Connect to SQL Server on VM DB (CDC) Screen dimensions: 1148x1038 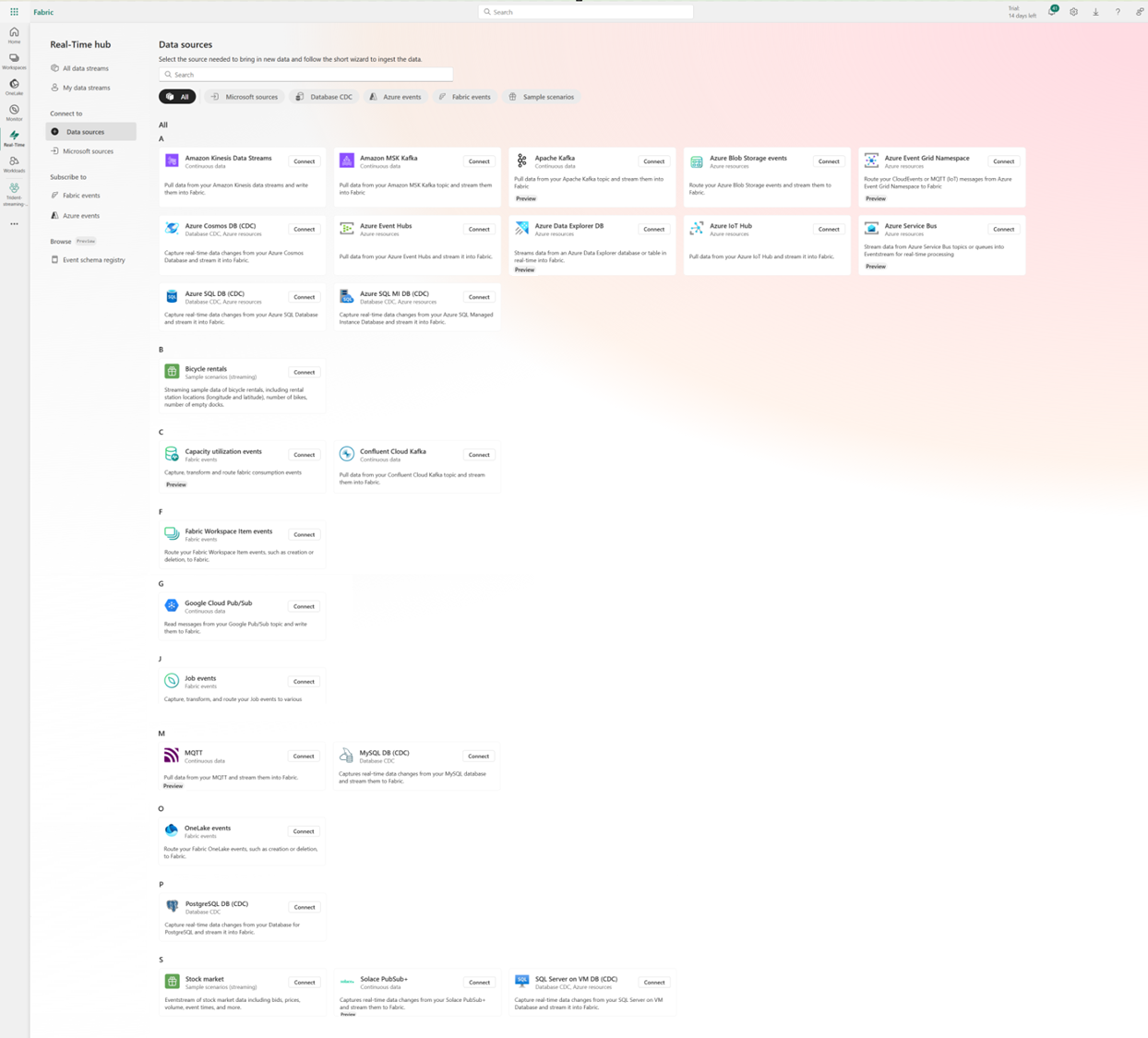point(653,983)
